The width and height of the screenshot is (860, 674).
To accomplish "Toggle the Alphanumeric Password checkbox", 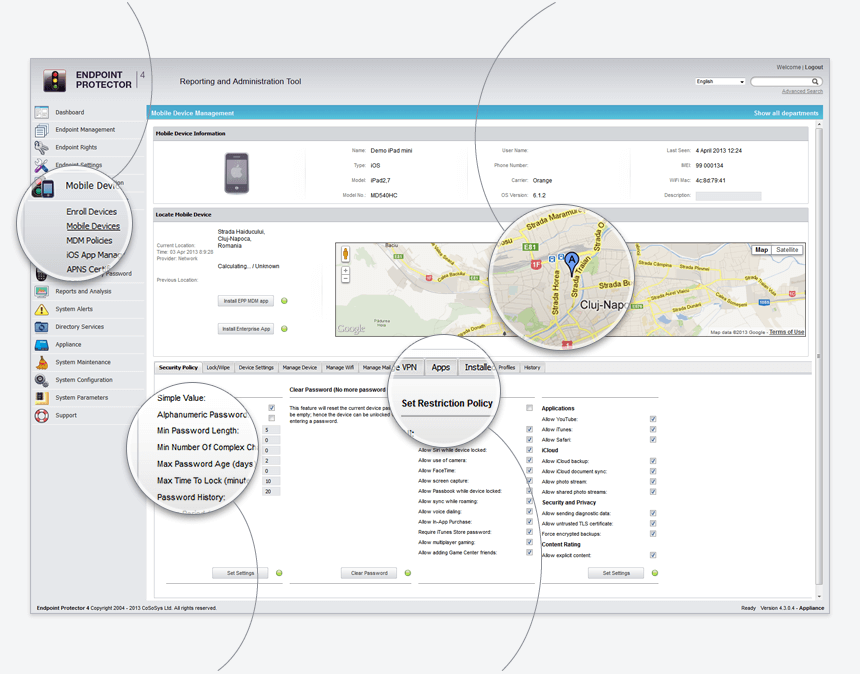I will pos(271,418).
